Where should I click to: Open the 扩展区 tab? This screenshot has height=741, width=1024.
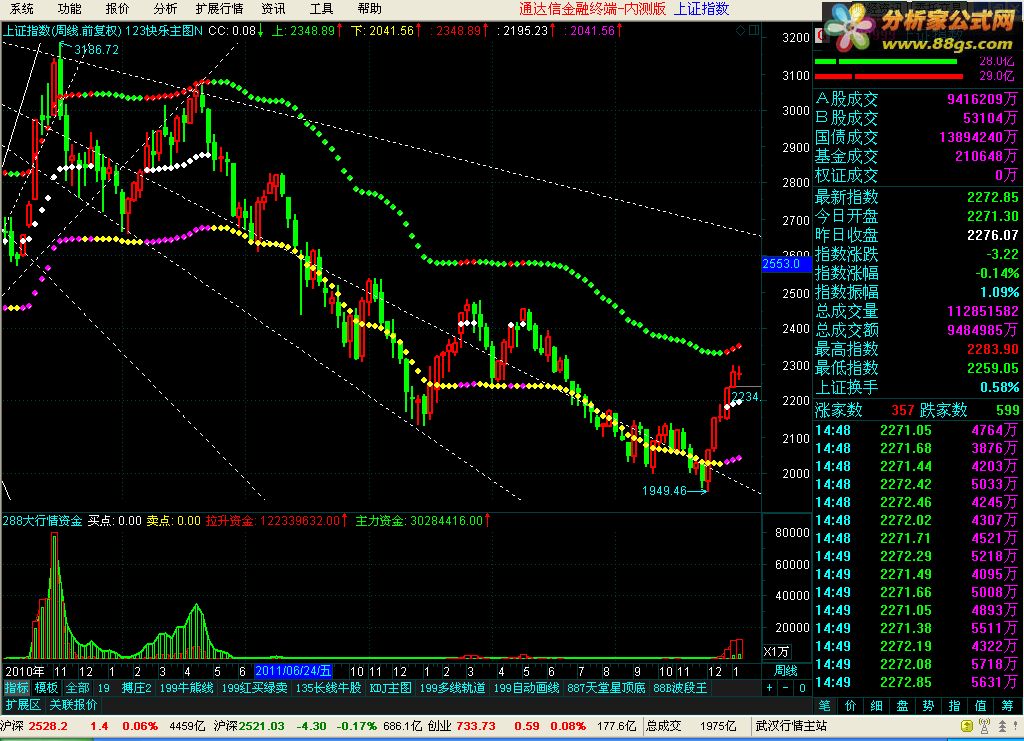23,705
